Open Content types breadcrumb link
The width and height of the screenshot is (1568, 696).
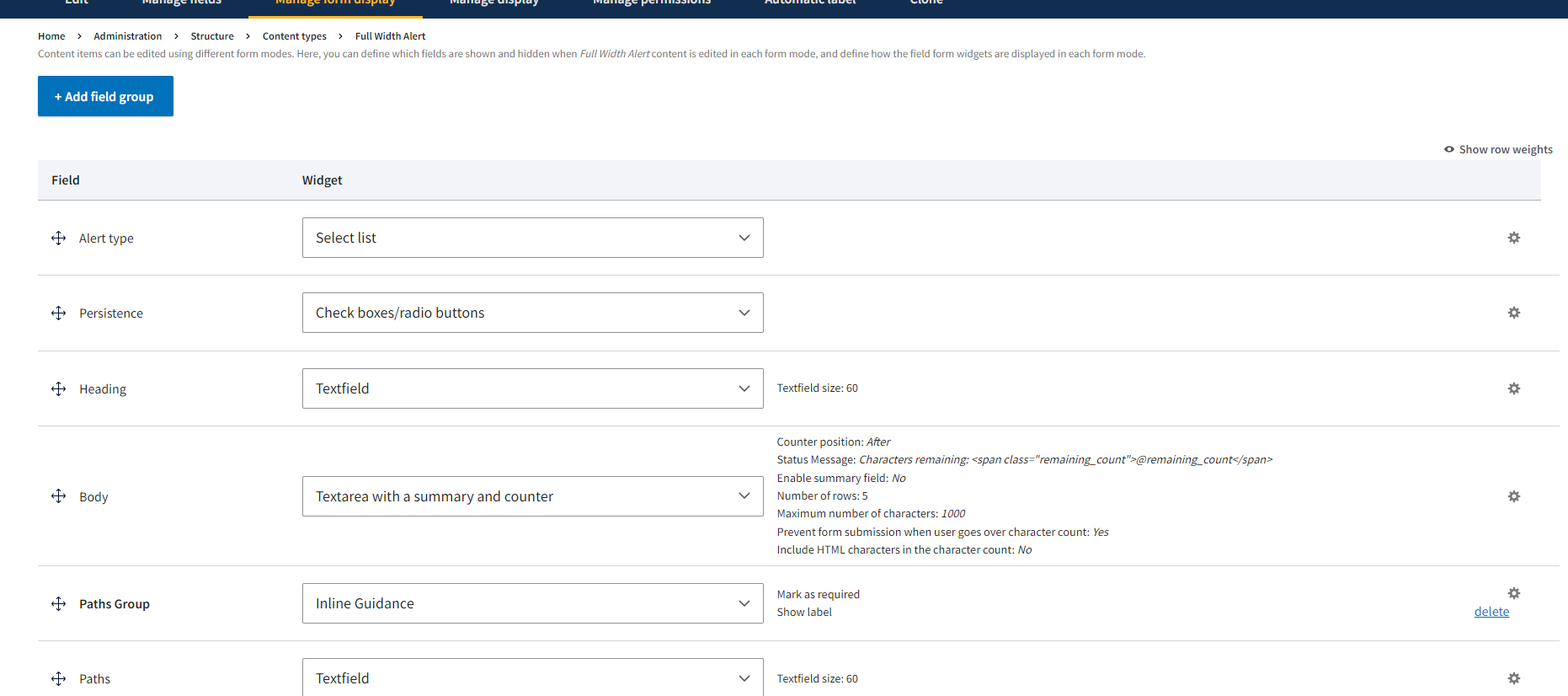295,36
